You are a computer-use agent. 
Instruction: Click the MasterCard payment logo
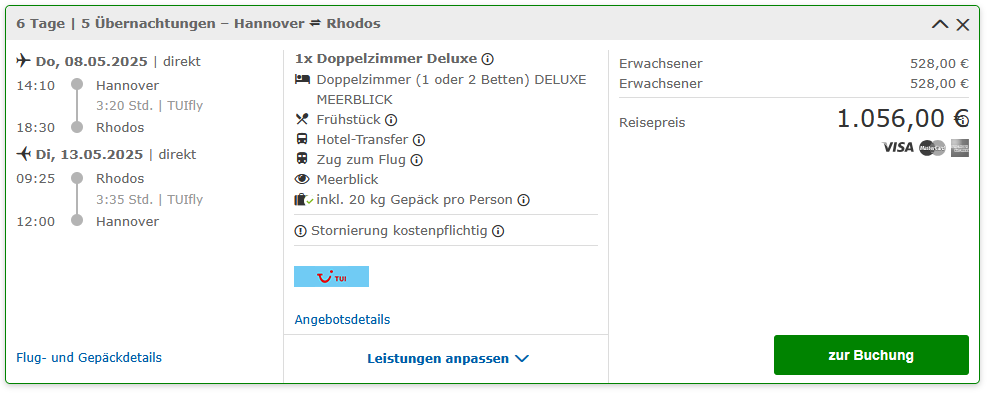click(x=932, y=148)
